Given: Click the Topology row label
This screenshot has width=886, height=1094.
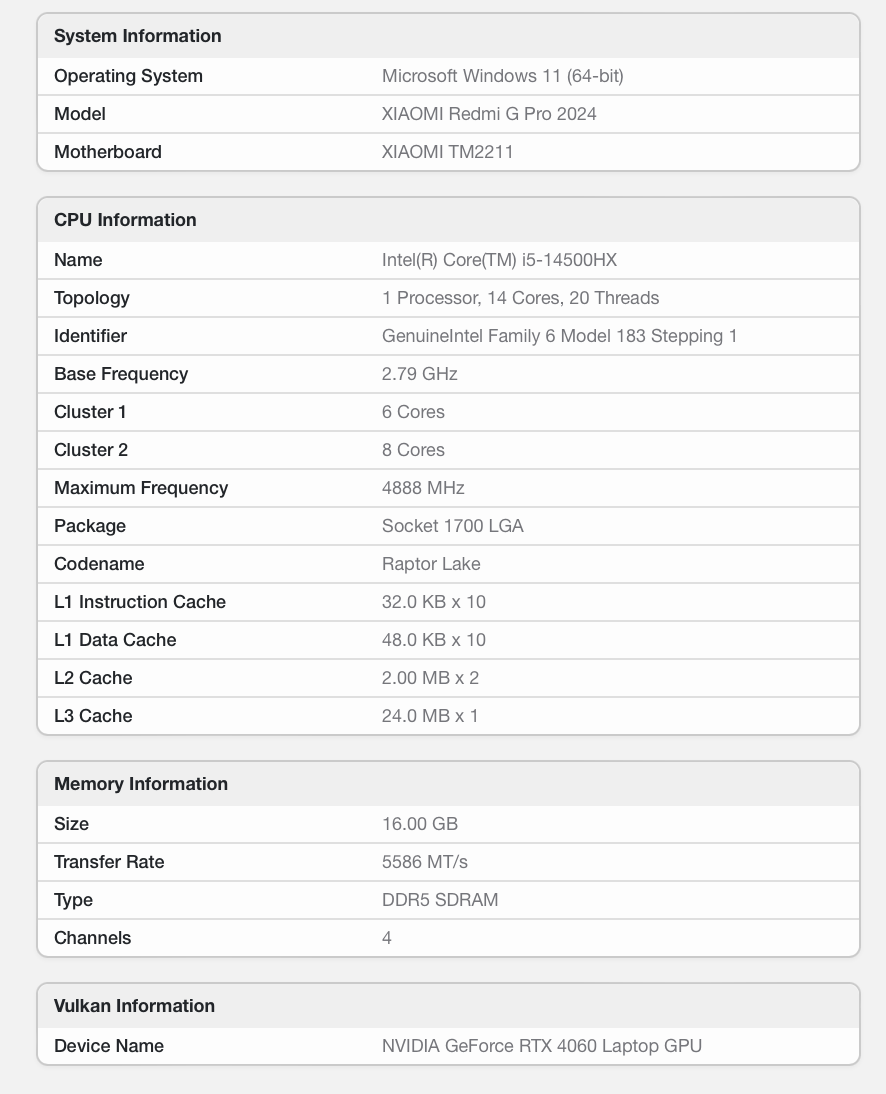Looking at the screenshot, I should point(92,298).
